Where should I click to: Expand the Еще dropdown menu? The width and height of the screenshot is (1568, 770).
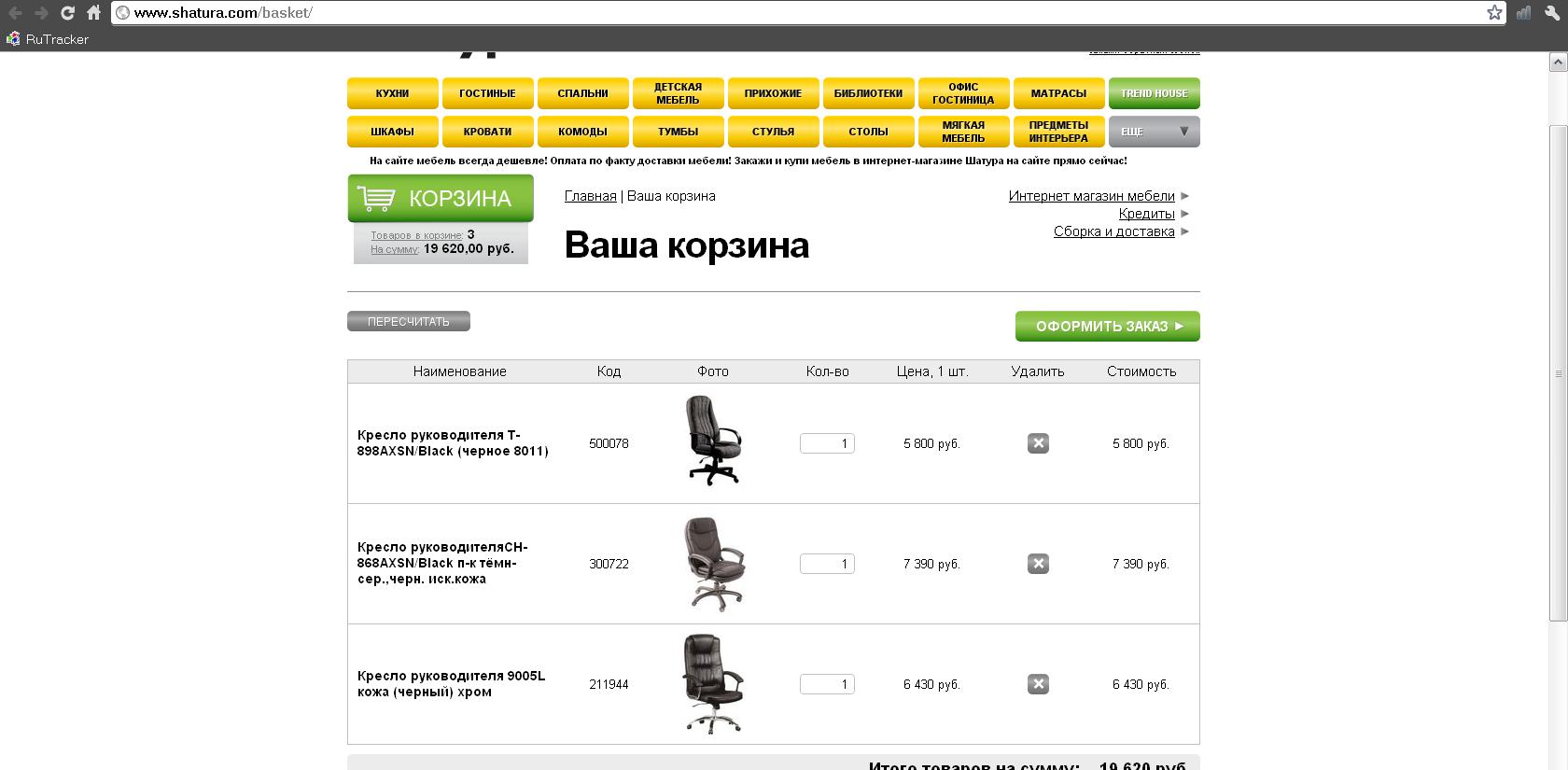(x=1155, y=132)
